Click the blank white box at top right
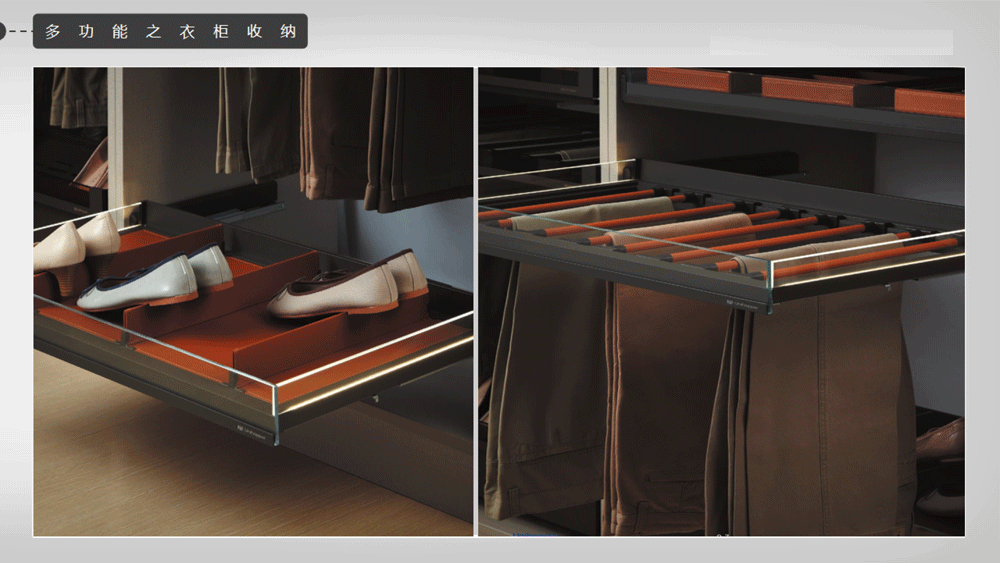Viewport: 1000px width, 563px height. pos(830,42)
